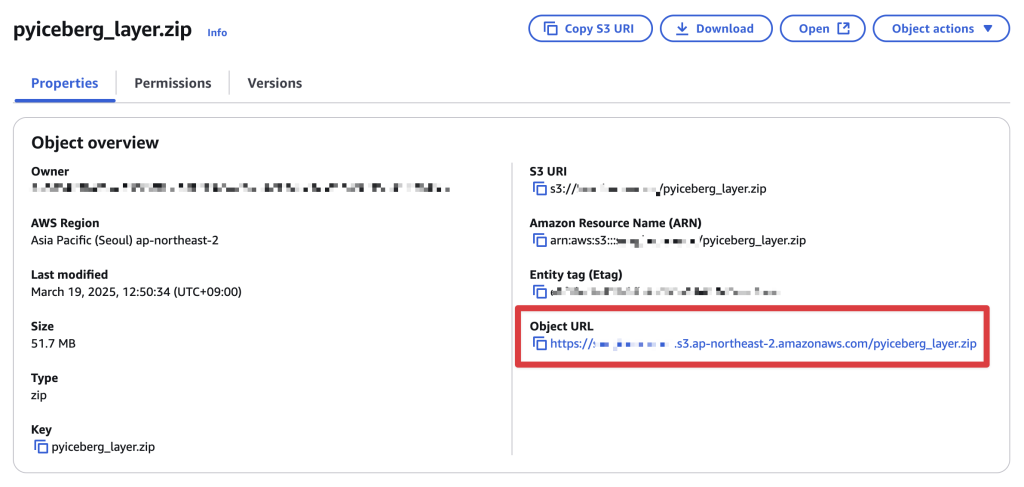1024x487 pixels.
Task: Select the March 19, 2025 modified date
Action: [136, 292]
